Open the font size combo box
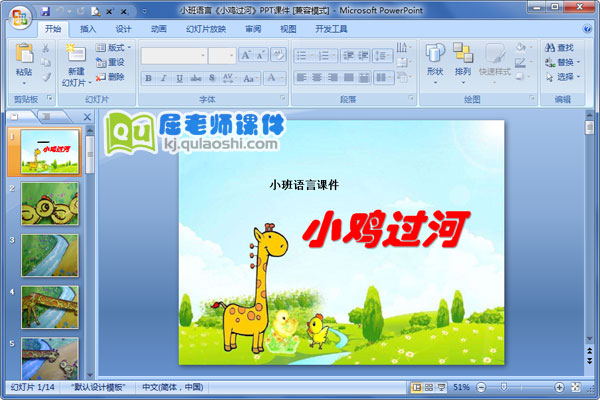600x400 pixels. tap(222, 56)
